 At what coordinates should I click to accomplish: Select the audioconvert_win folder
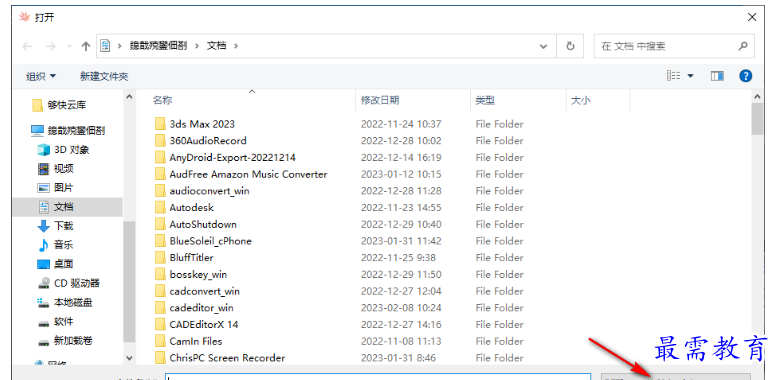[x=209, y=191]
